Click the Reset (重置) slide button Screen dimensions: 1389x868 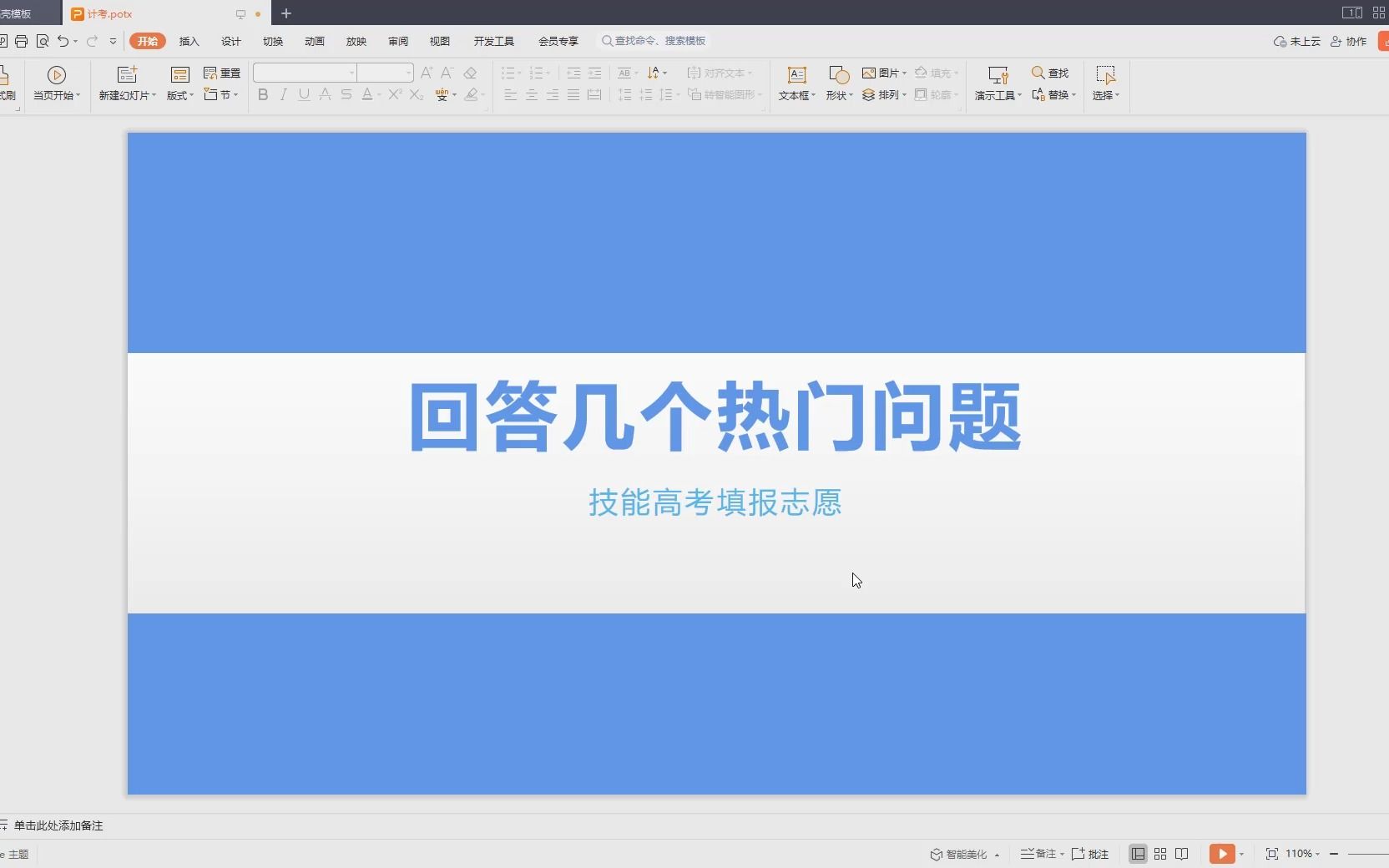pyautogui.click(x=222, y=73)
